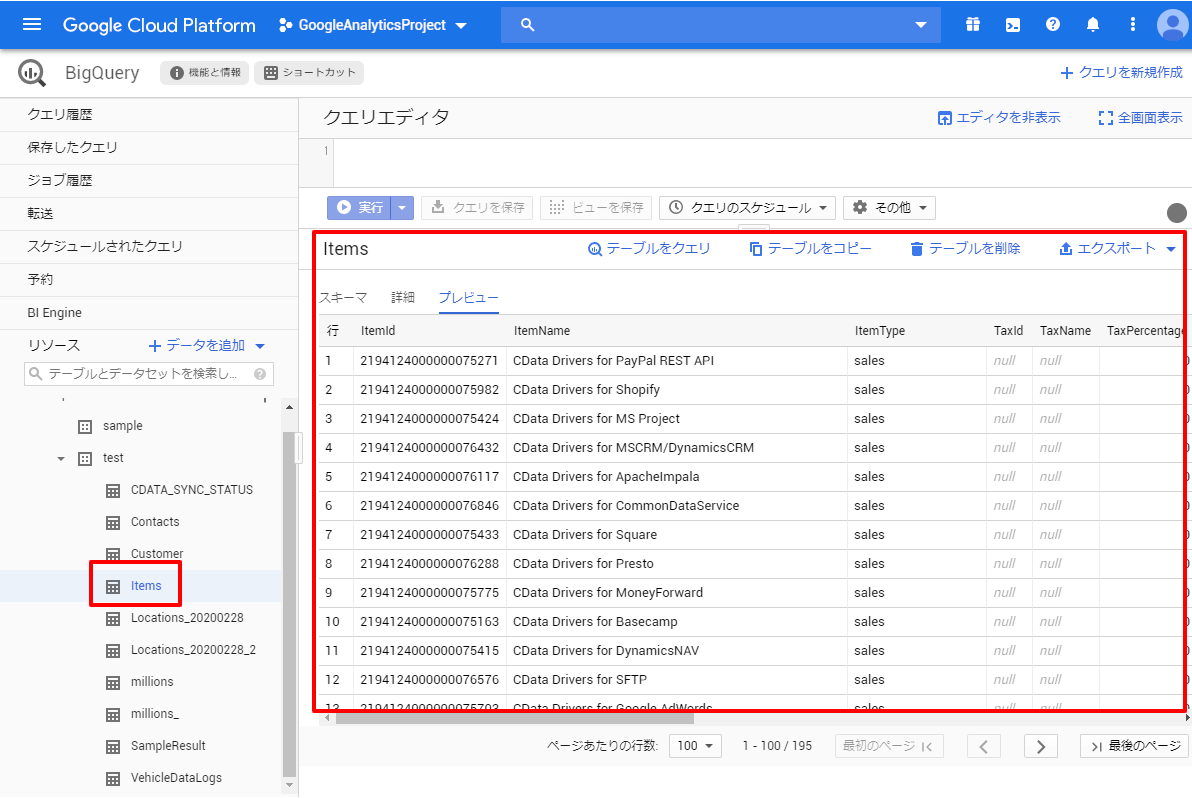Viewport: 1192px width, 798px height.
Task: Click the user account avatar
Action: click(x=1172, y=25)
